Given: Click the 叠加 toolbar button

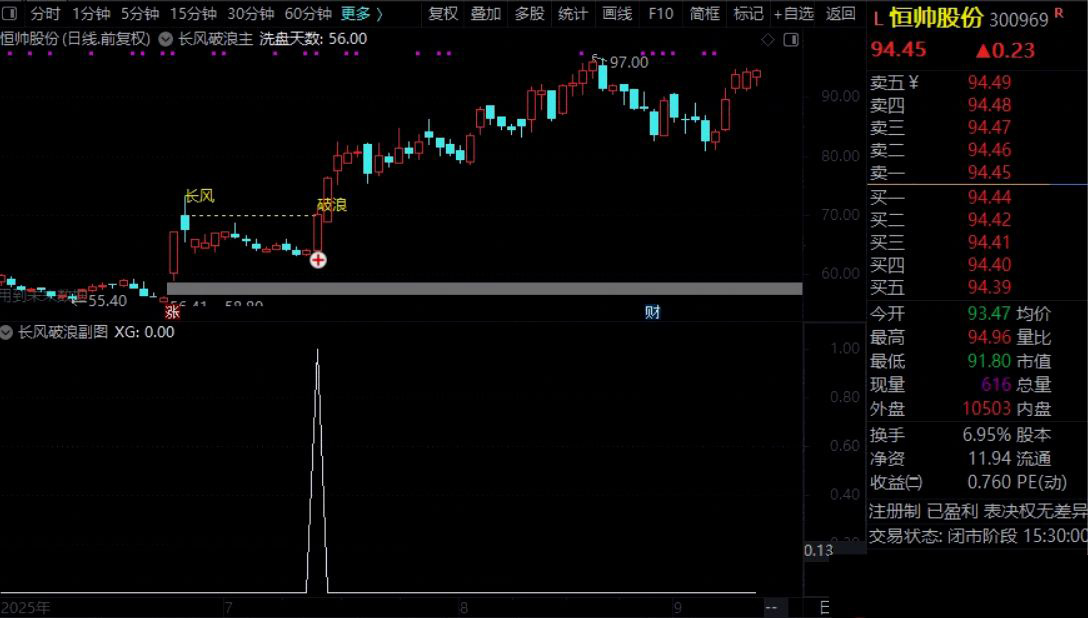Looking at the screenshot, I should (486, 13).
